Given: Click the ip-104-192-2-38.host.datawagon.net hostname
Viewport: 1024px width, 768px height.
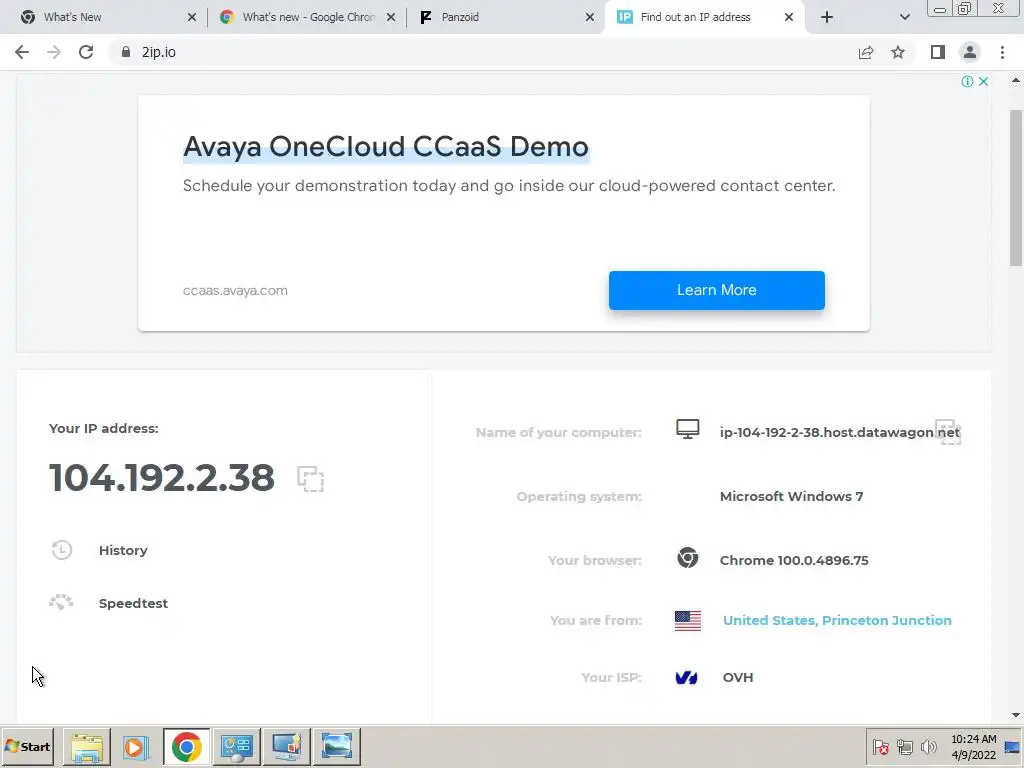Looking at the screenshot, I should (x=840, y=432).
